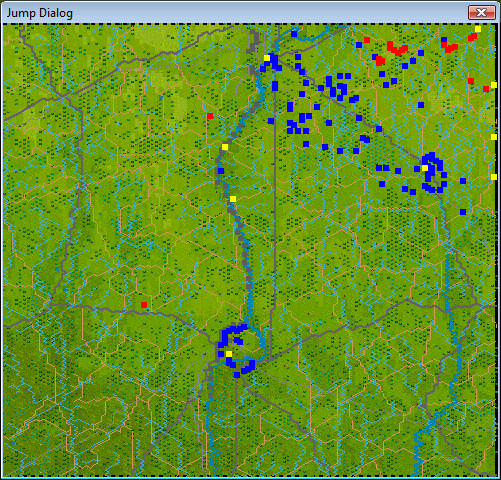Select the lowest yellow marker on right map edge
501x480 pixels.
[x=494, y=177]
